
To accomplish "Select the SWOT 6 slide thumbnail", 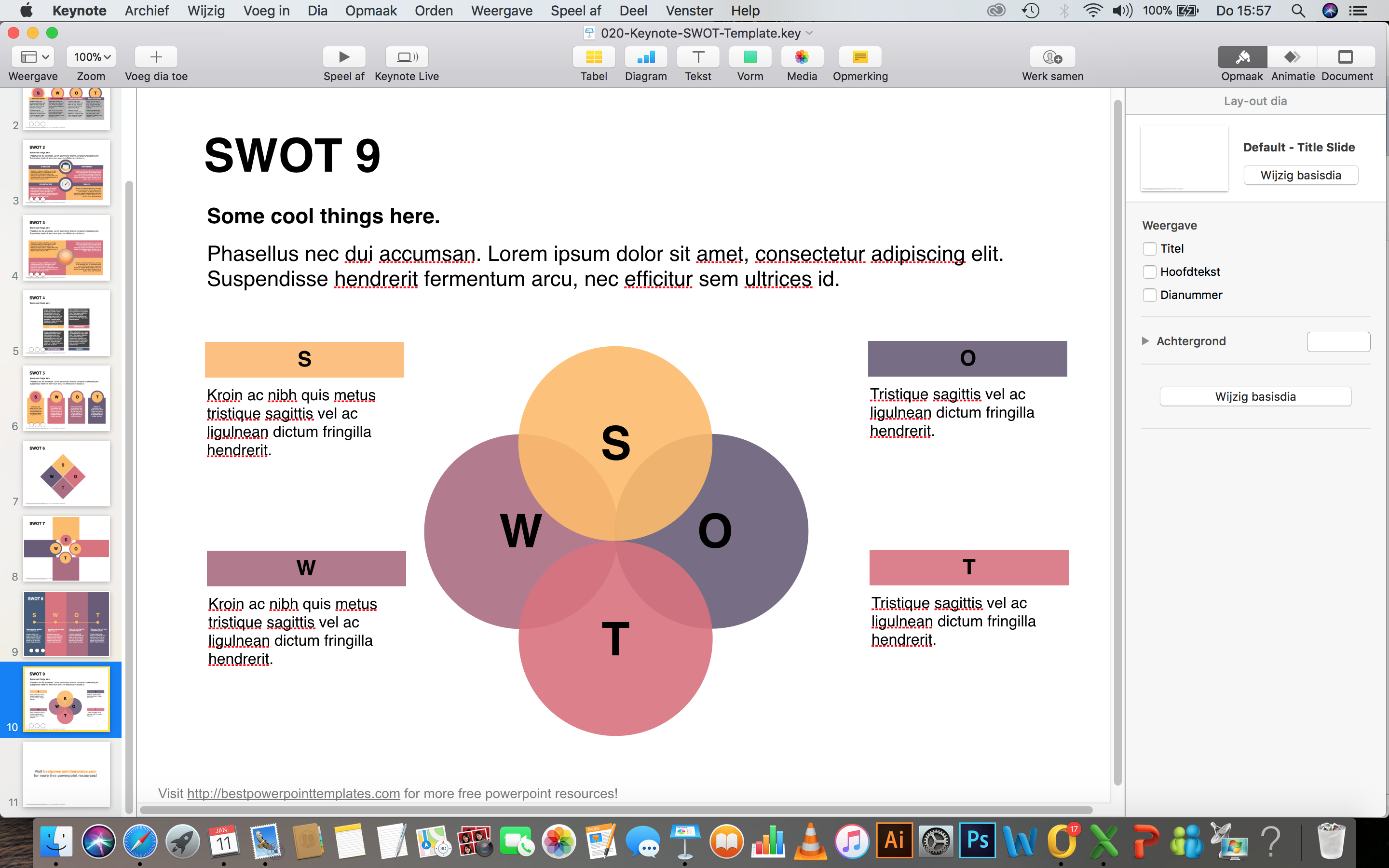I will tap(67, 474).
